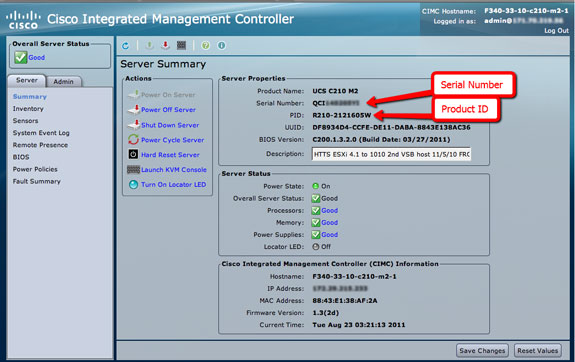Click the UUID value DF8934D4-CCFE-DE11-DABA-8843E138AC36
Viewport: 575px width, 362px height.
click(x=391, y=127)
